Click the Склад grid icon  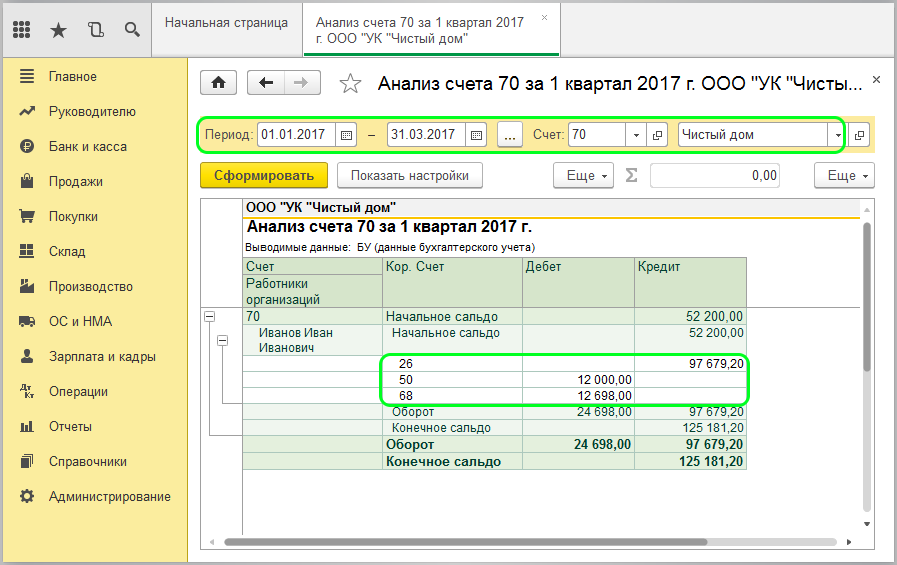27,251
